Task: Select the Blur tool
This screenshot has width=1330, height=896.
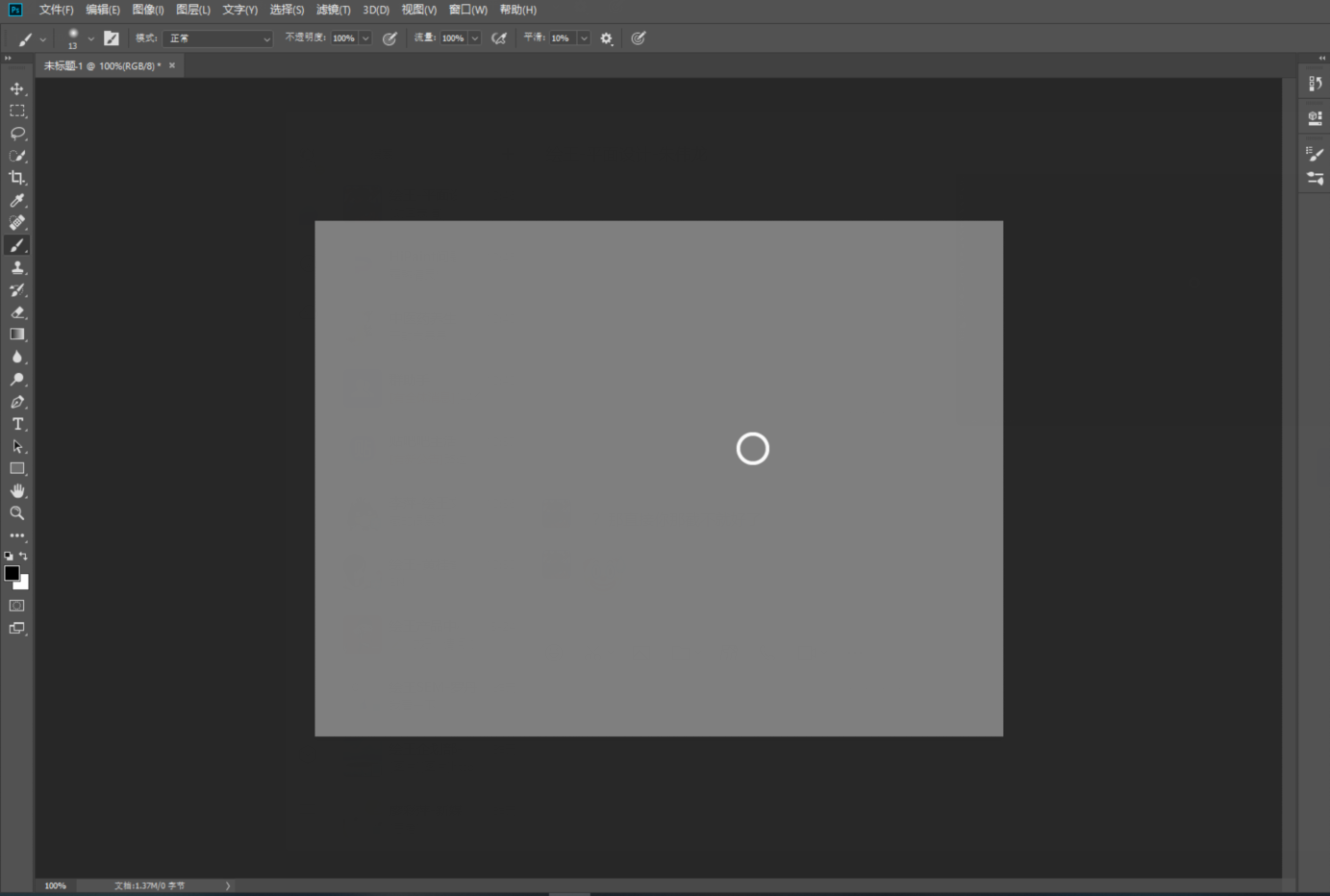Action: tap(17, 357)
